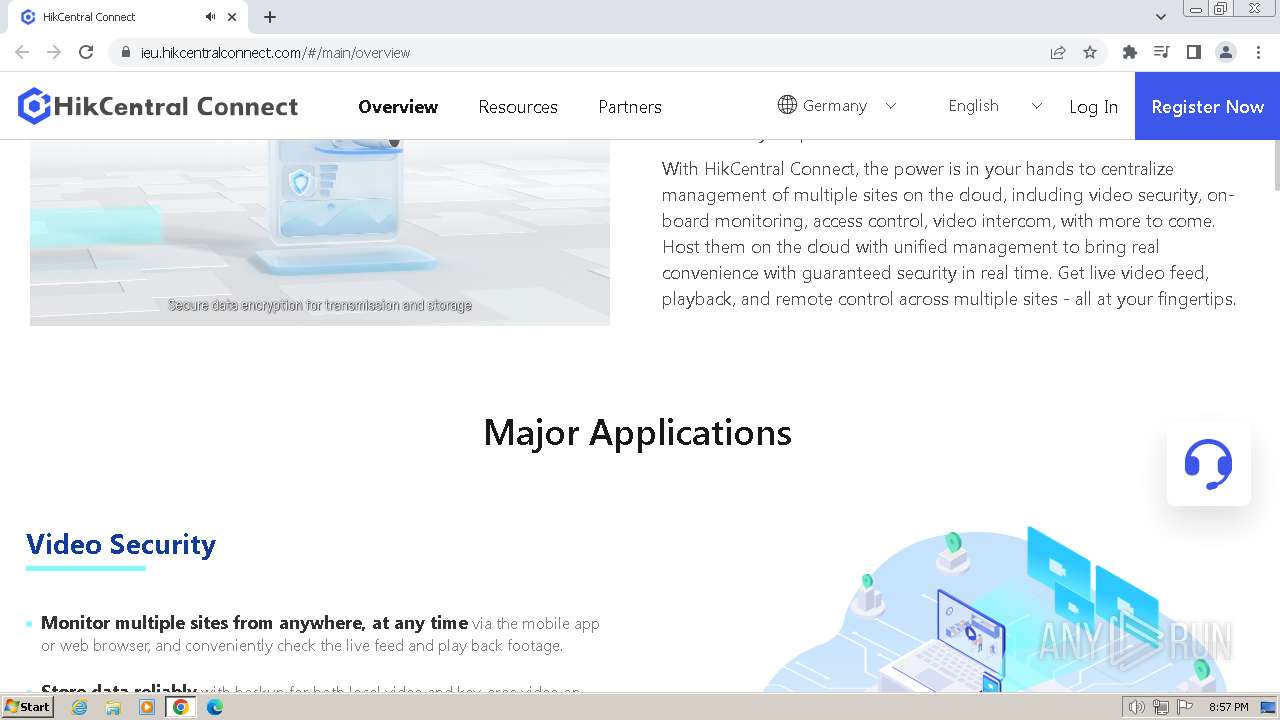Launch the media player taskbar icon
The image size is (1280, 720).
[147, 707]
